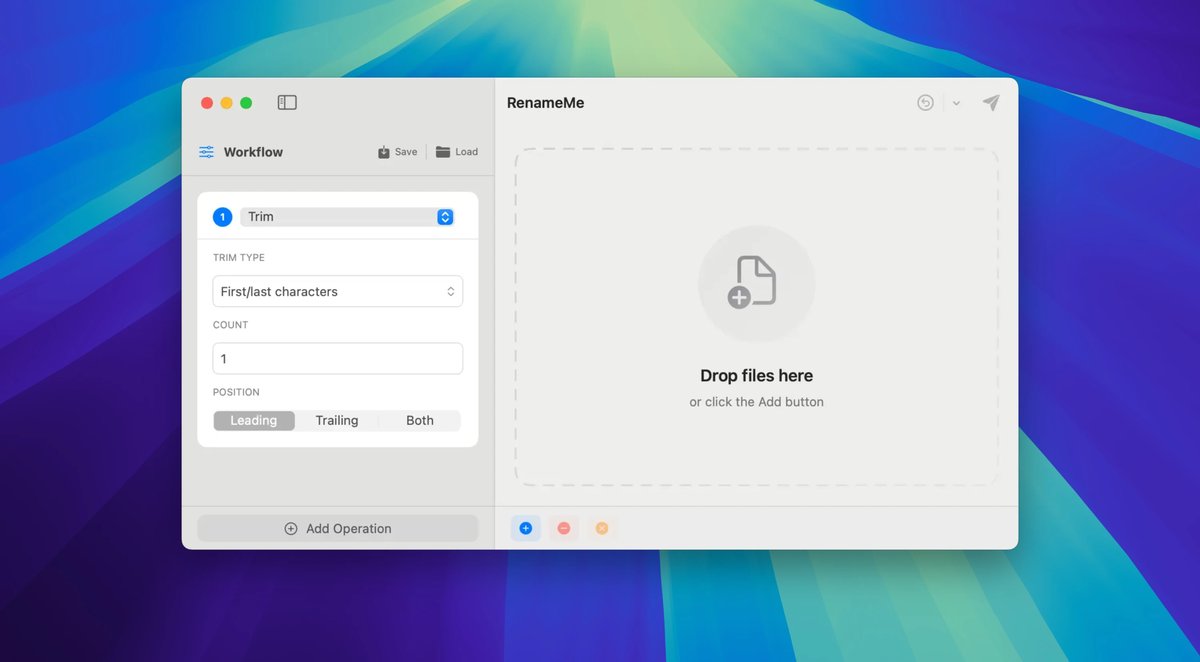Save the current workflow

point(398,152)
